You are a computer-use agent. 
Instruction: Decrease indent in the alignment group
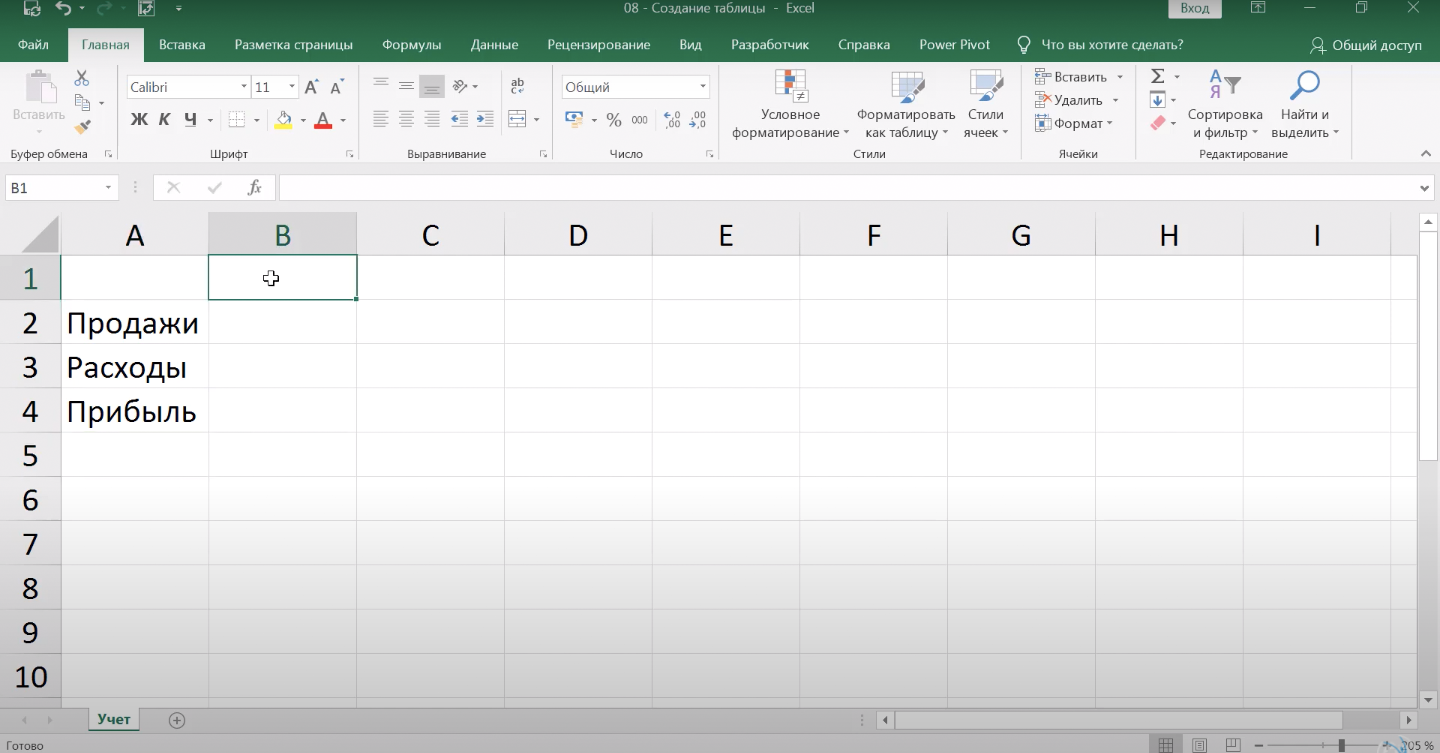pyautogui.click(x=460, y=119)
